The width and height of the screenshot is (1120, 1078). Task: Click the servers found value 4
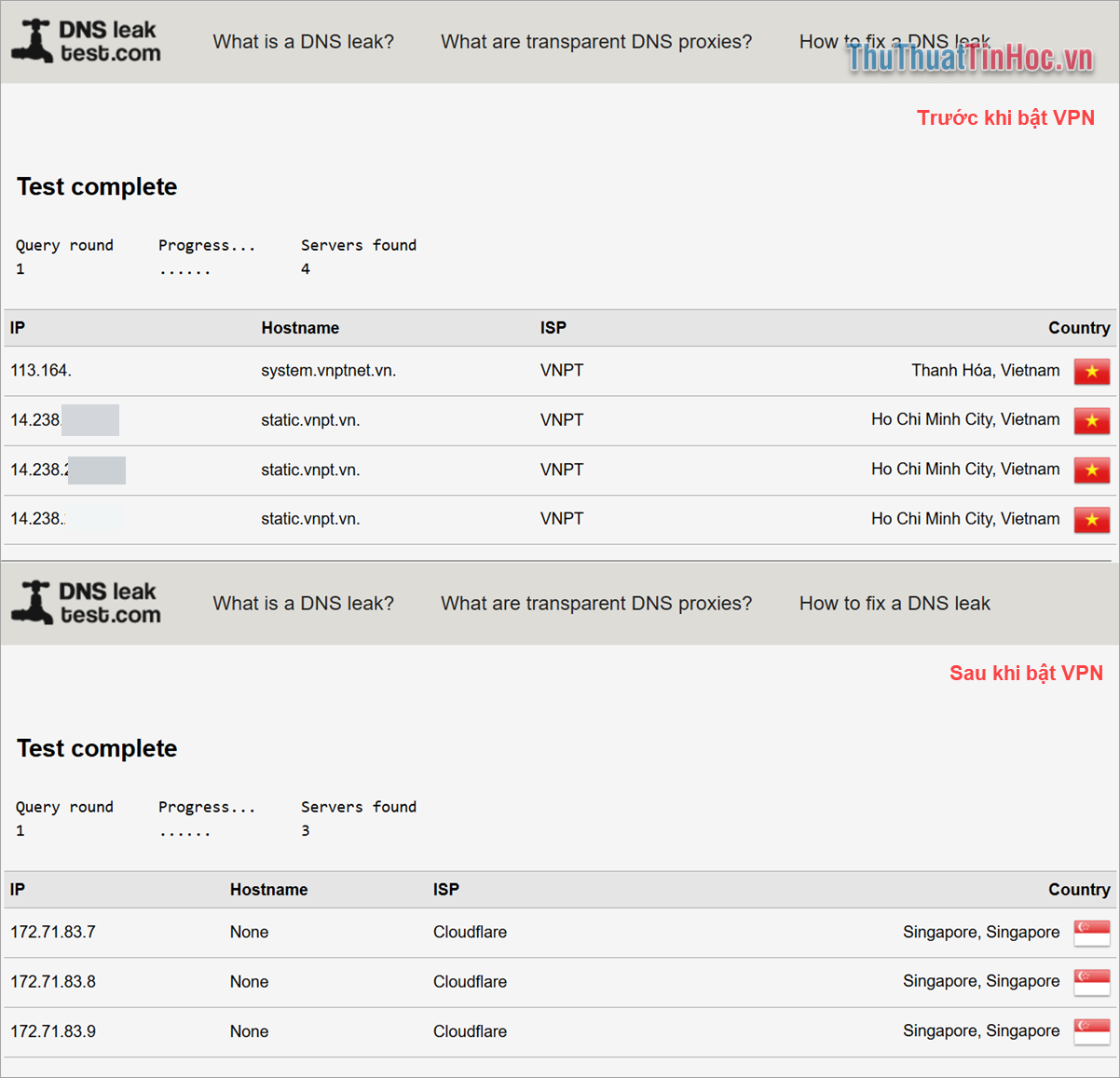point(306,269)
